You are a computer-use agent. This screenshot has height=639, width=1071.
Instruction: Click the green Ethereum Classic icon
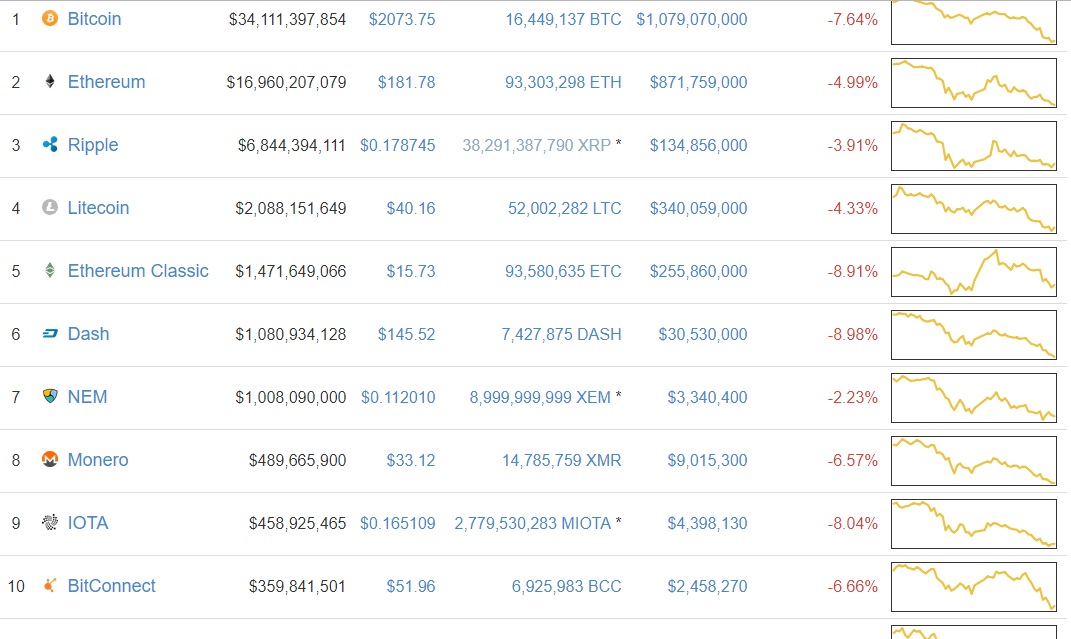point(49,271)
